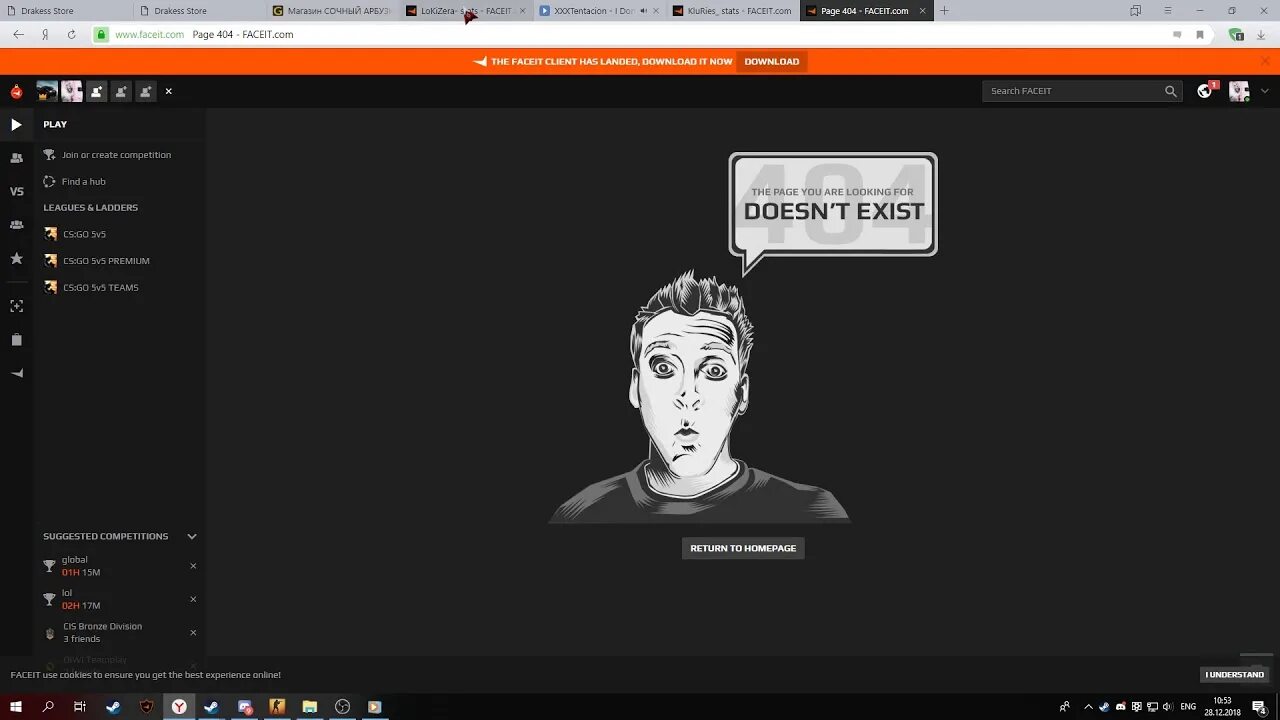Click I UNDERSTAND cookie button
1280x720 pixels.
coord(1235,675)
